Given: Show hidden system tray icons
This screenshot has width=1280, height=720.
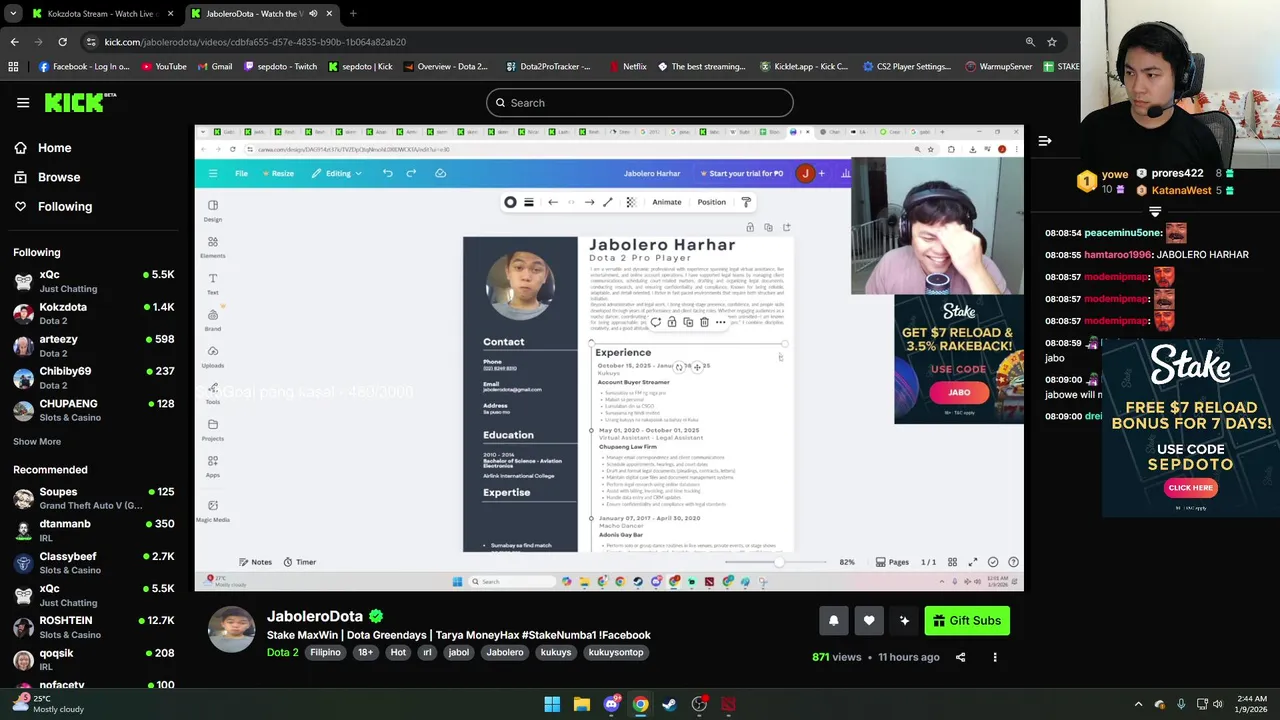Looking at the screenshot, I should (1138, 705).
